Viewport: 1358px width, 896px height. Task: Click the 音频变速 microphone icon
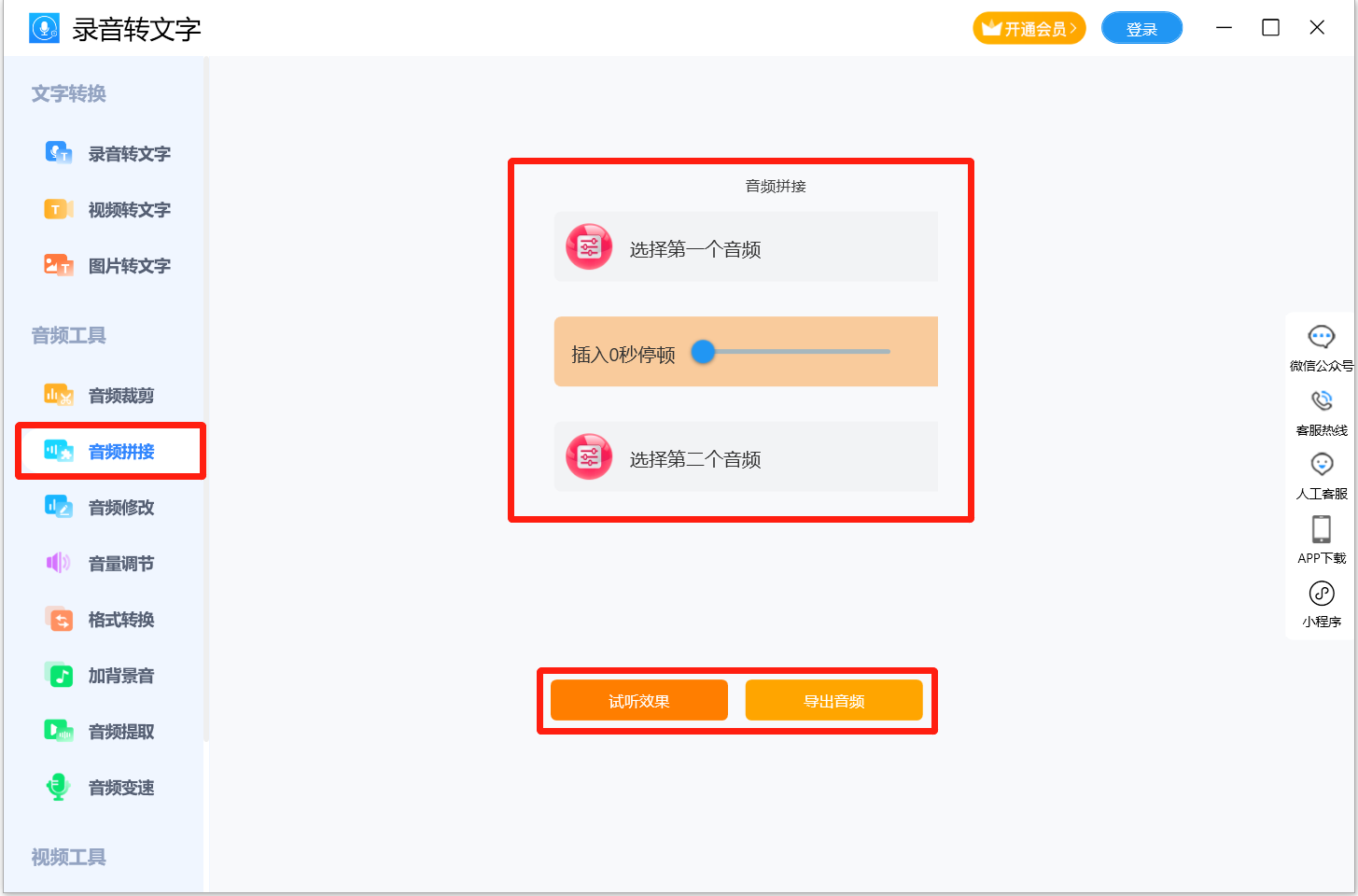tap(59, 787)
